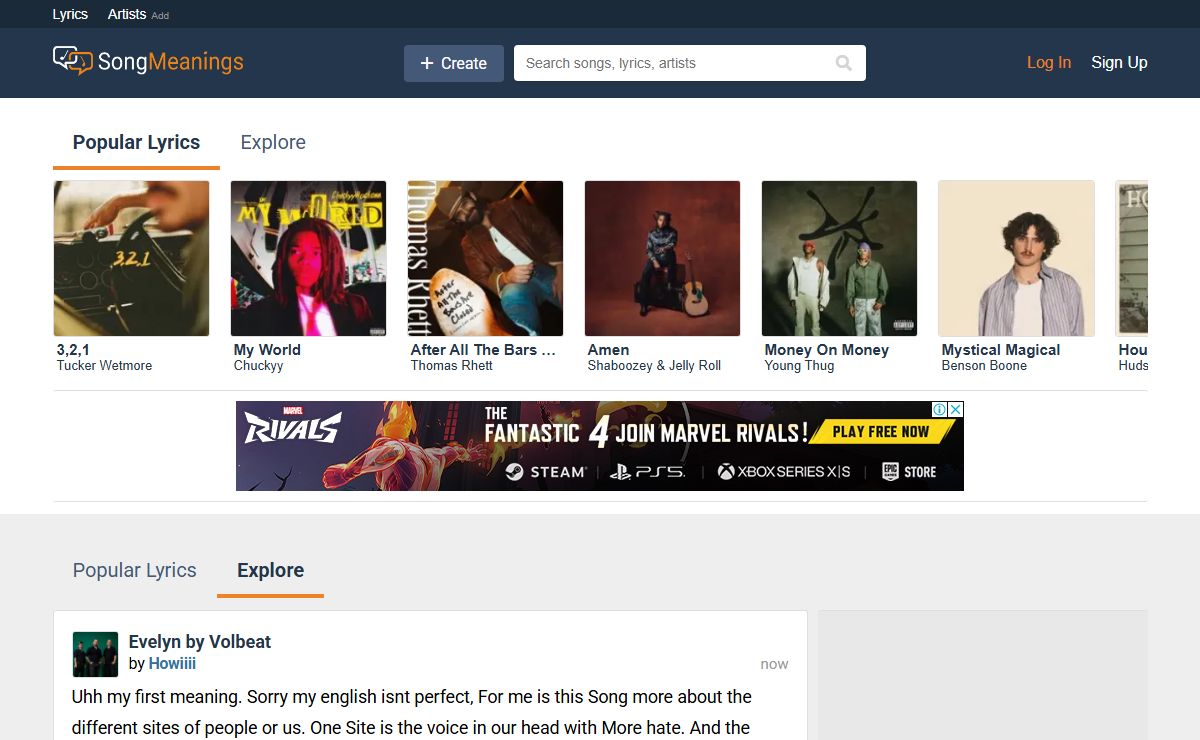
Task: Click Play Free Now on the ad
Action: click(880, 432)
